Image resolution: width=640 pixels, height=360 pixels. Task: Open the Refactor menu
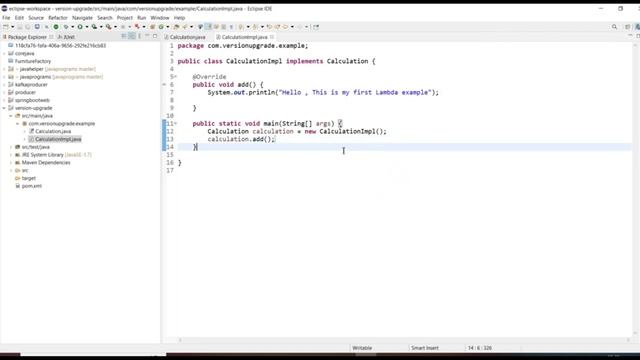point(58,18)
